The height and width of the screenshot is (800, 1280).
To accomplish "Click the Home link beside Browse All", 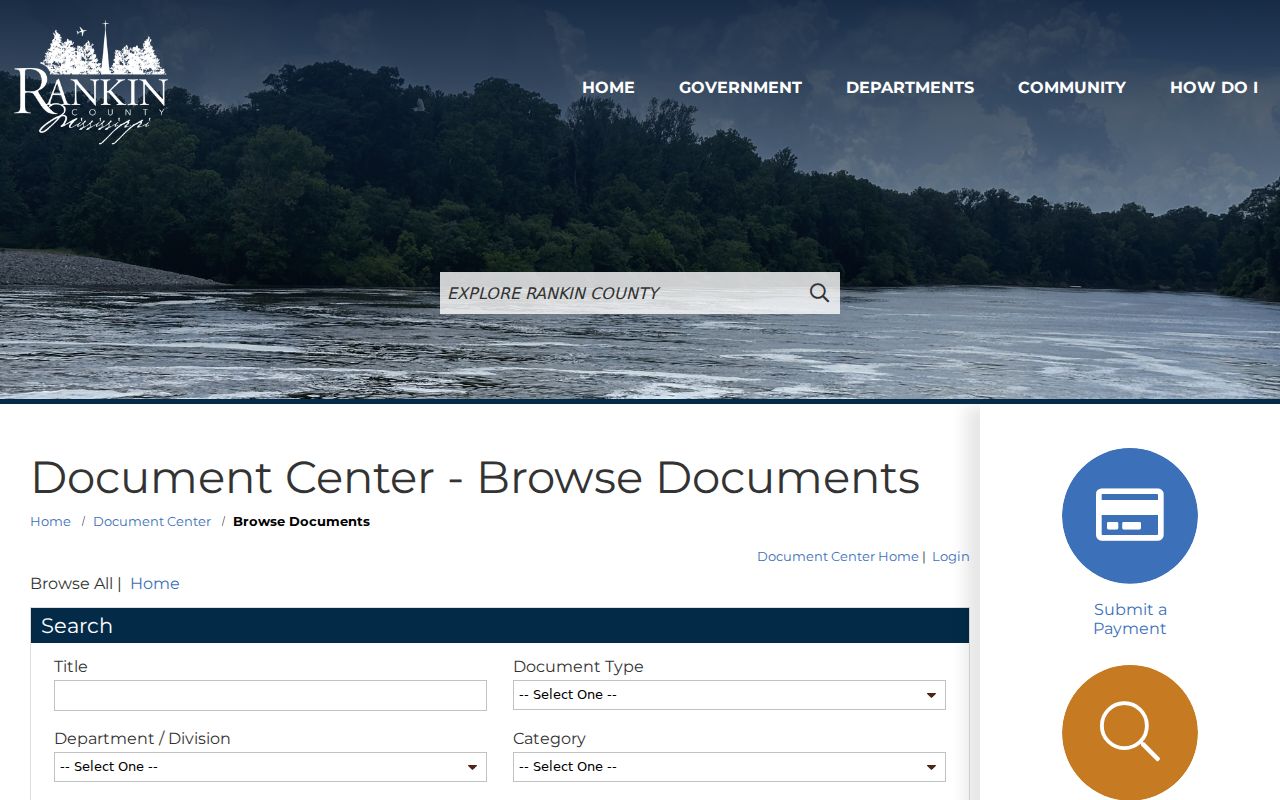I will pyautogui.click(x=155, y=584).
